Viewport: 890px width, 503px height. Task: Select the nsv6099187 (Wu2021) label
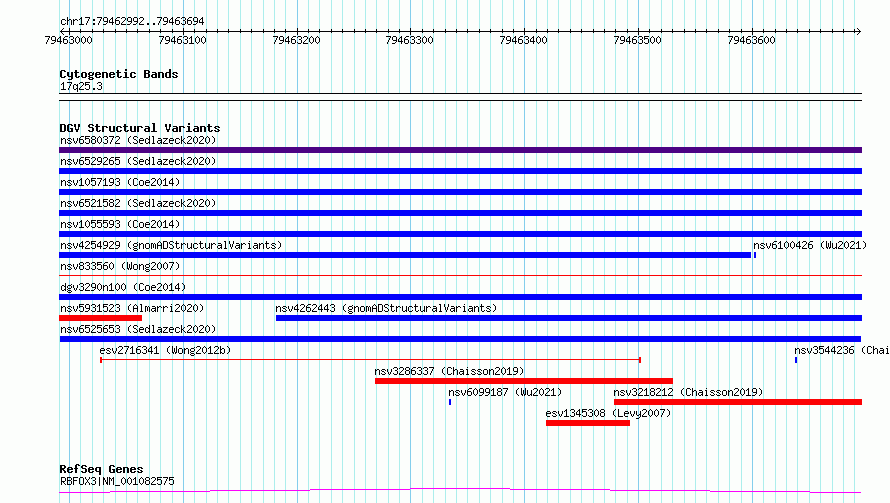(x=505, y=392)
